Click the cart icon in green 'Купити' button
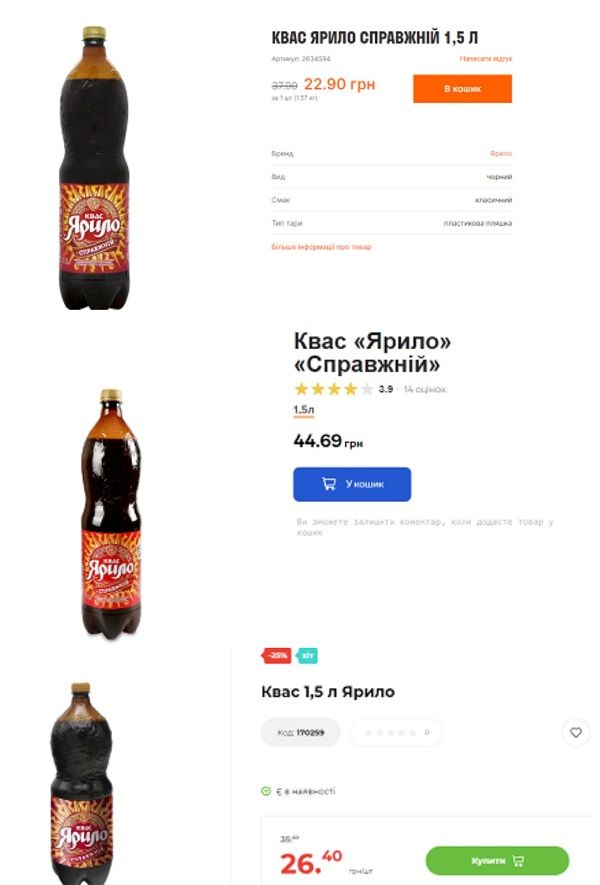 (518, 860)
